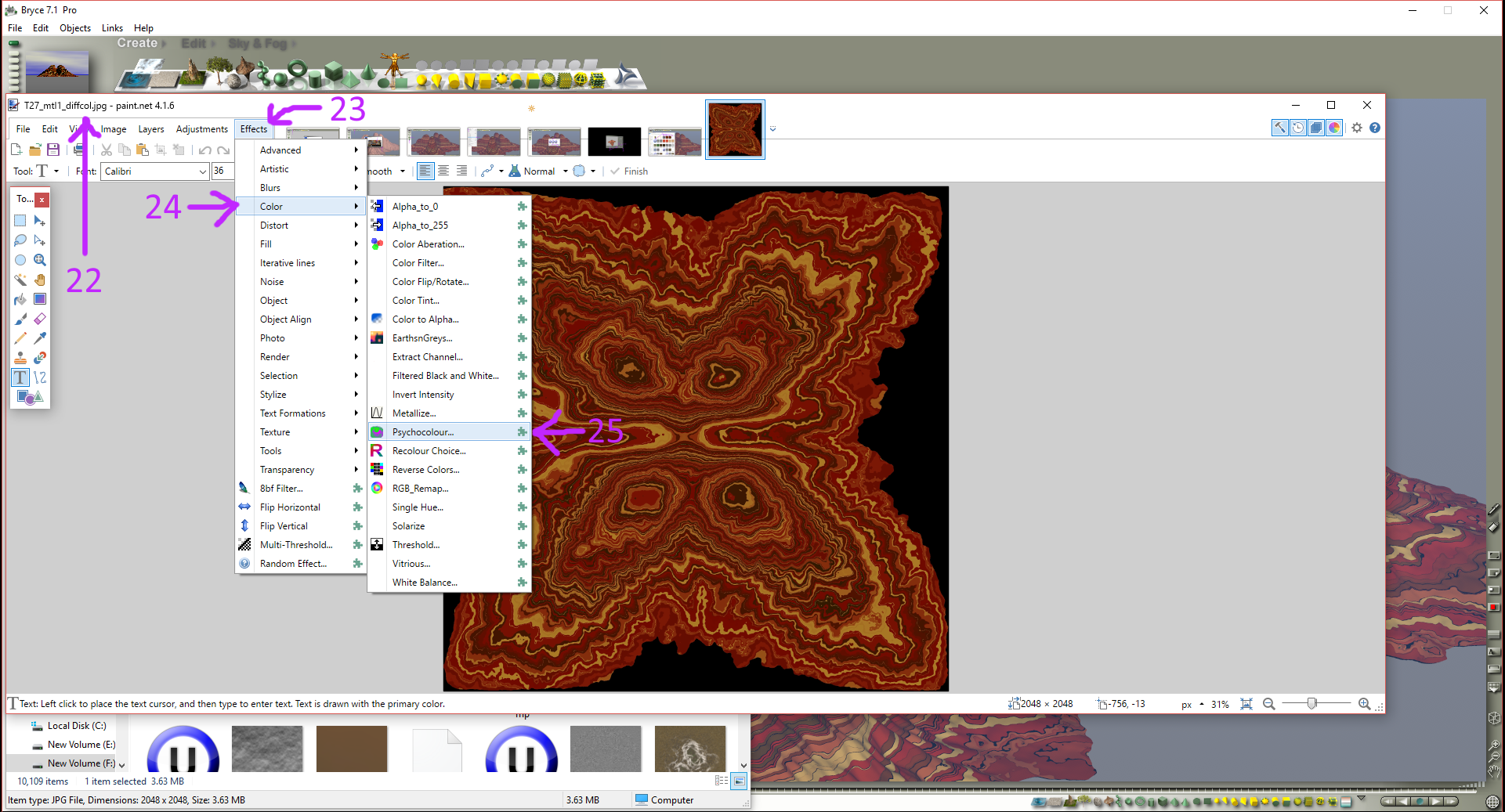1505x812 pixels.
Task: Expand the Render effects submenu
Action: pos(302,357)
